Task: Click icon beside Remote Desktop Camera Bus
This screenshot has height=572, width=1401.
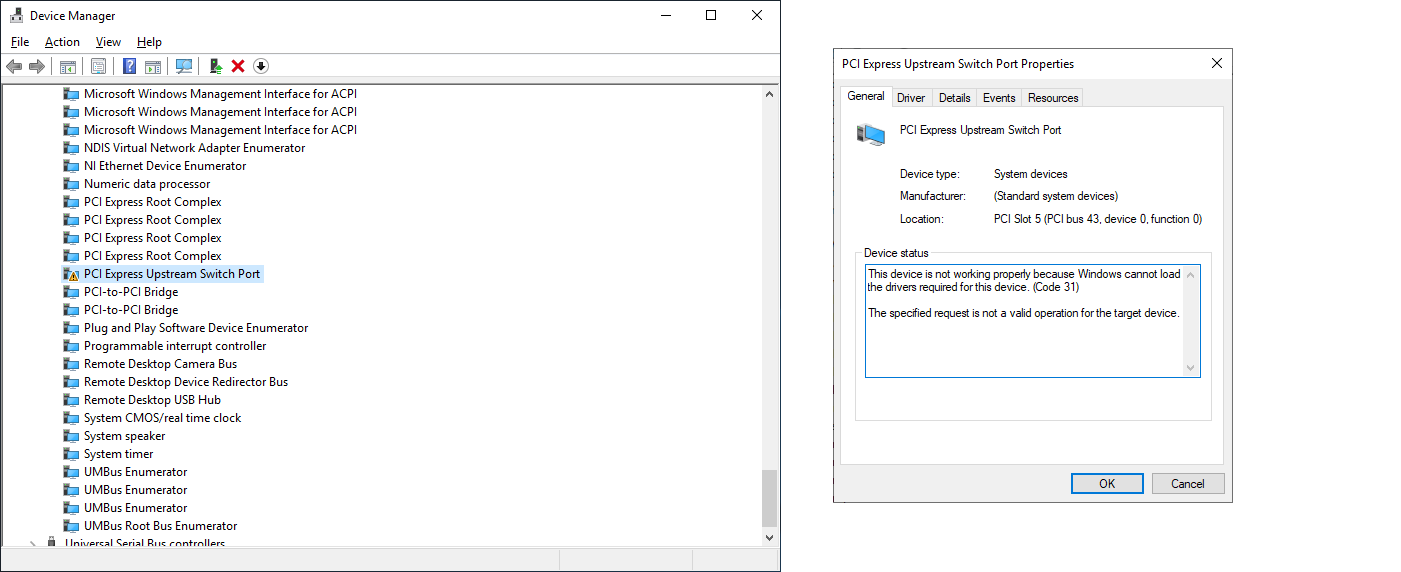Action: click(x=71, y=364)
